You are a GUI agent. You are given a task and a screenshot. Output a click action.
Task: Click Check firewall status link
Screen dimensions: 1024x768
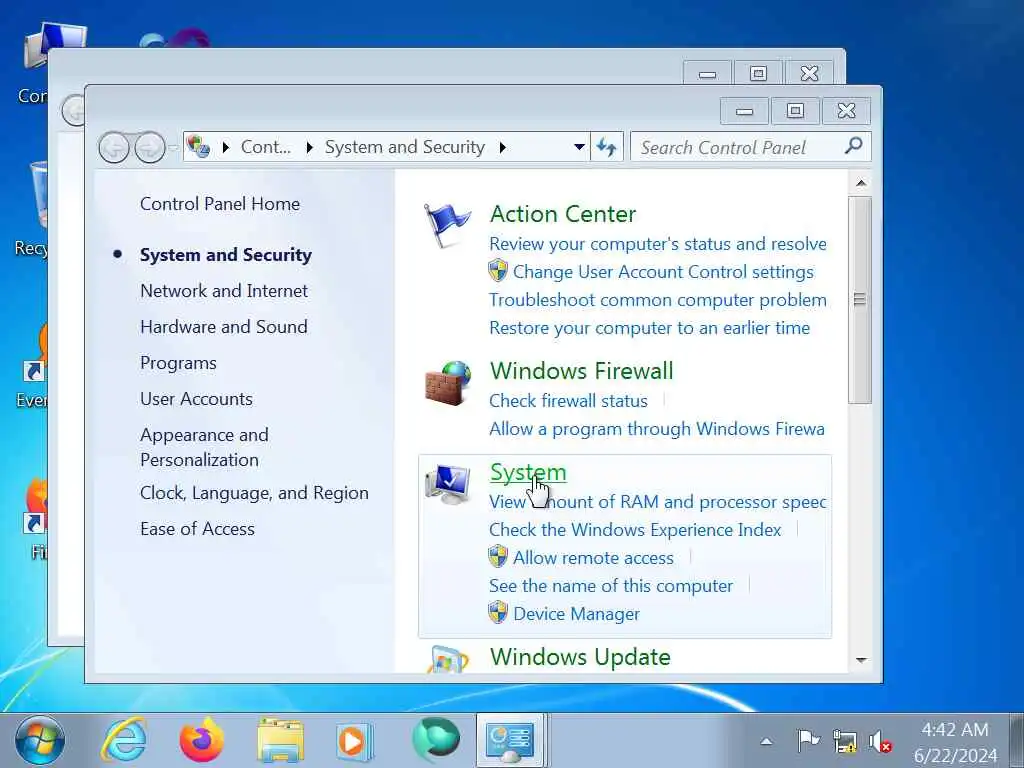(x=569, y=400)
